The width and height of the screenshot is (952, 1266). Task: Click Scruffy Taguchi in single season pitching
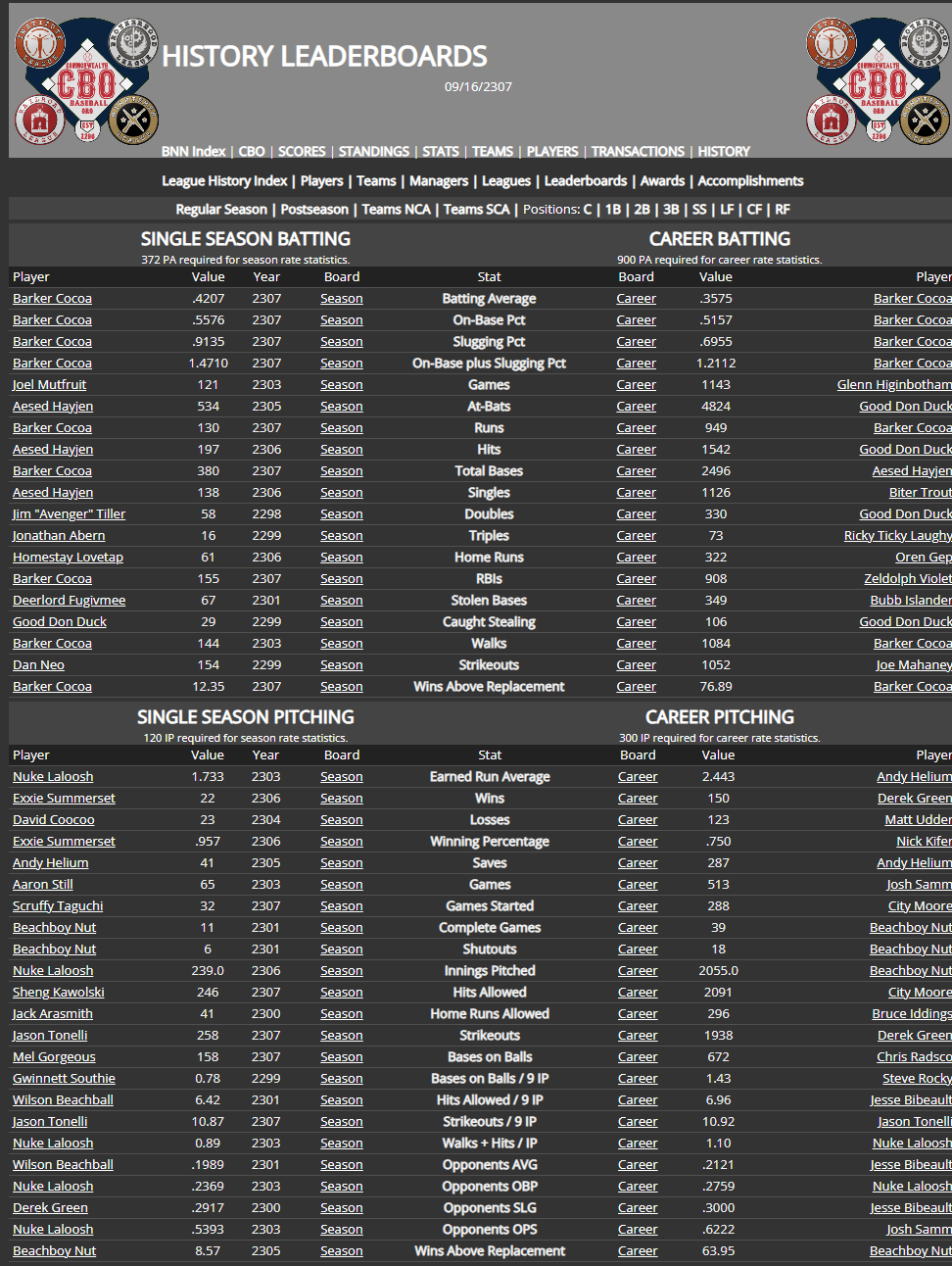pos(58,906)
